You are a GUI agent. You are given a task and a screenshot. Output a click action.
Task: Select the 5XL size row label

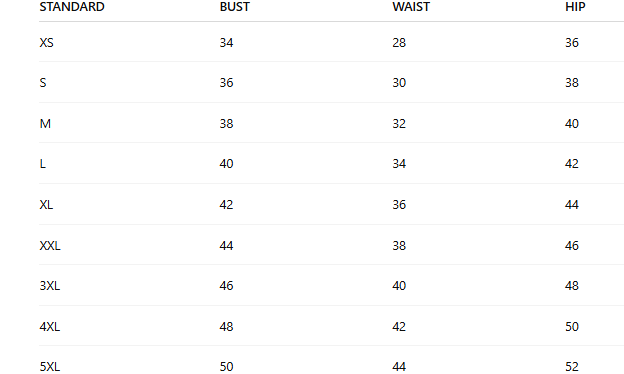[x=50, y=367]
